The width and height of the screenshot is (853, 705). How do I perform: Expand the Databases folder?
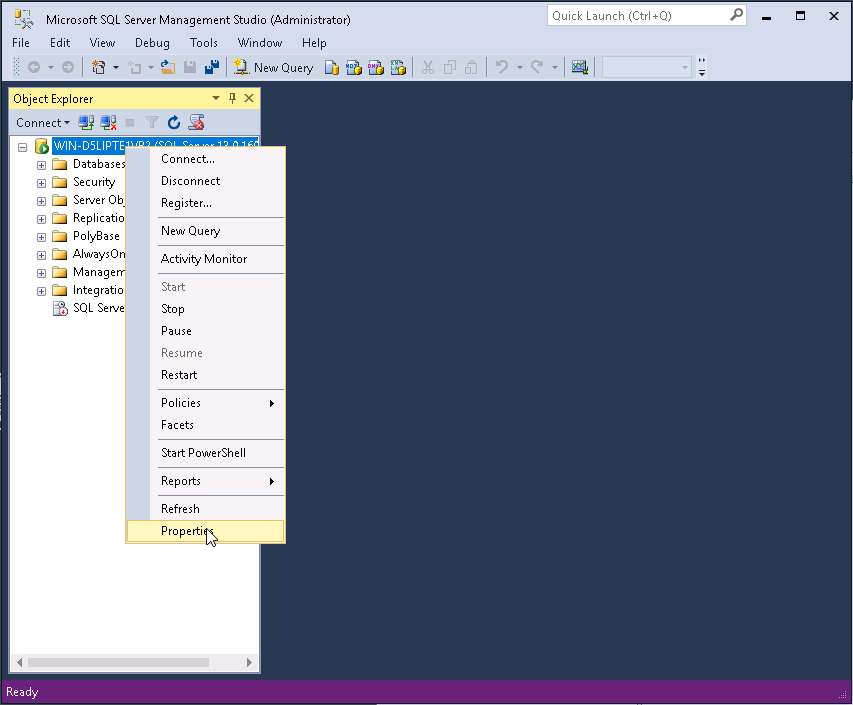coord(41,165)
